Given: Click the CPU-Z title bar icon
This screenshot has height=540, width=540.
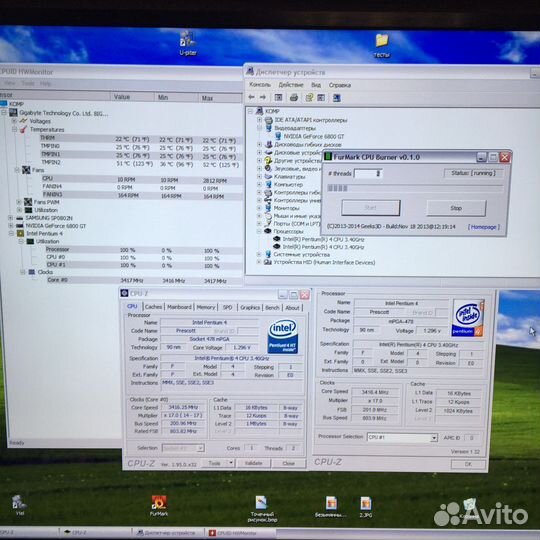Looking at the screenshot, I should tap(124, 293).
